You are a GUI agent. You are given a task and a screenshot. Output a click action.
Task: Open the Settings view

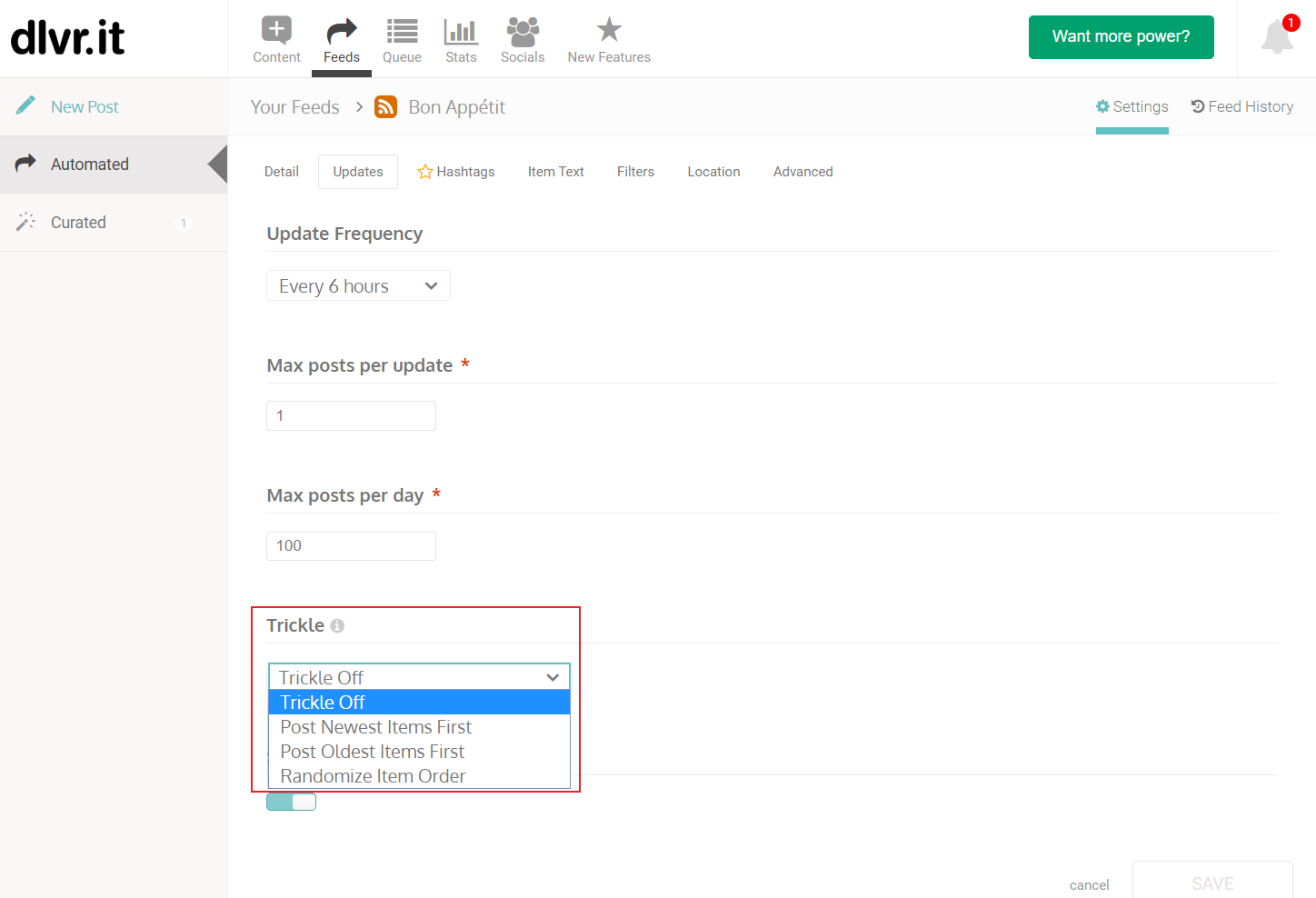coord(1132,106)
